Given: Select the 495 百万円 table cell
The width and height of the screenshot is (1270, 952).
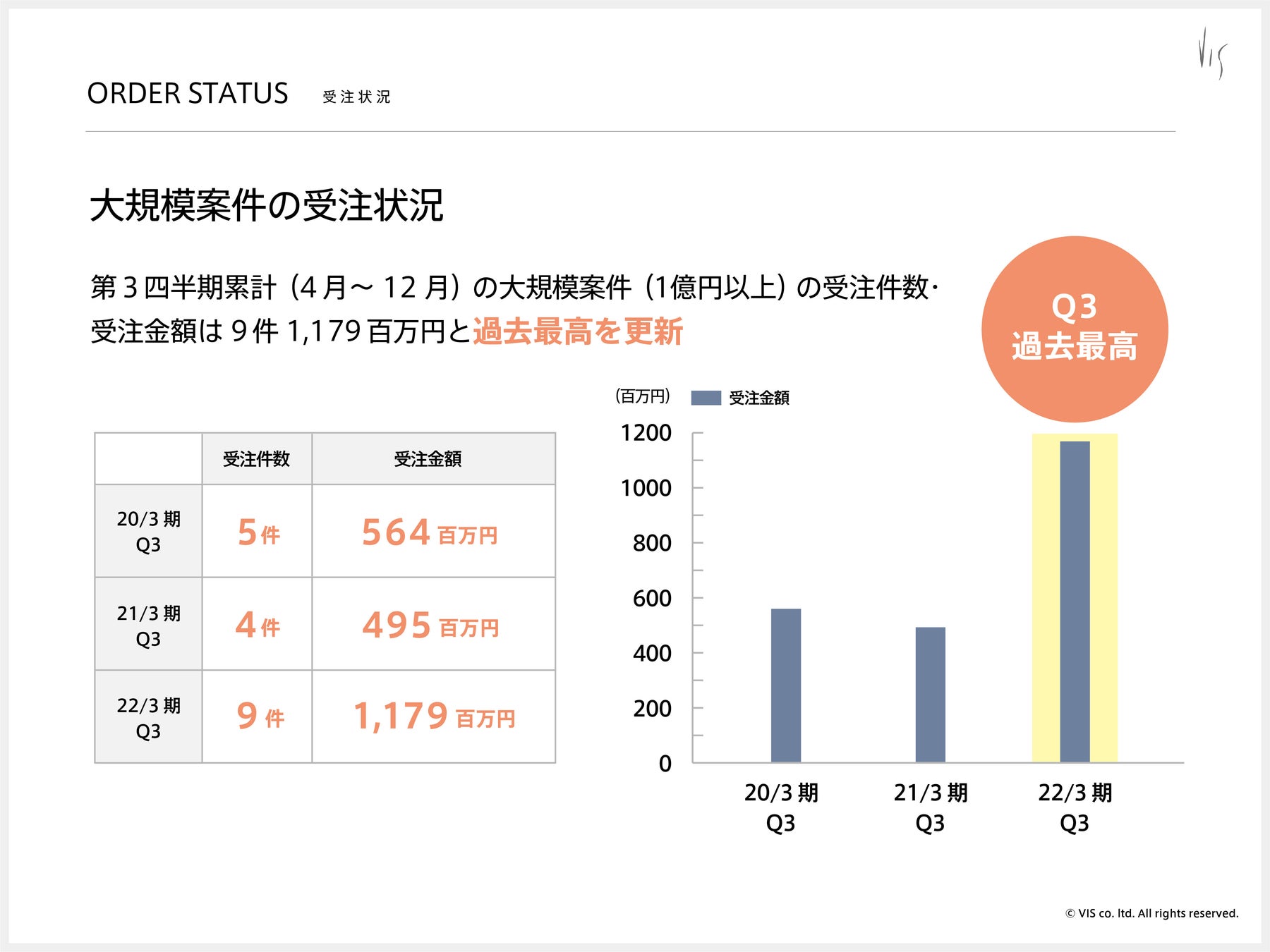Looking at the screenshot, I should coord(433,624).
